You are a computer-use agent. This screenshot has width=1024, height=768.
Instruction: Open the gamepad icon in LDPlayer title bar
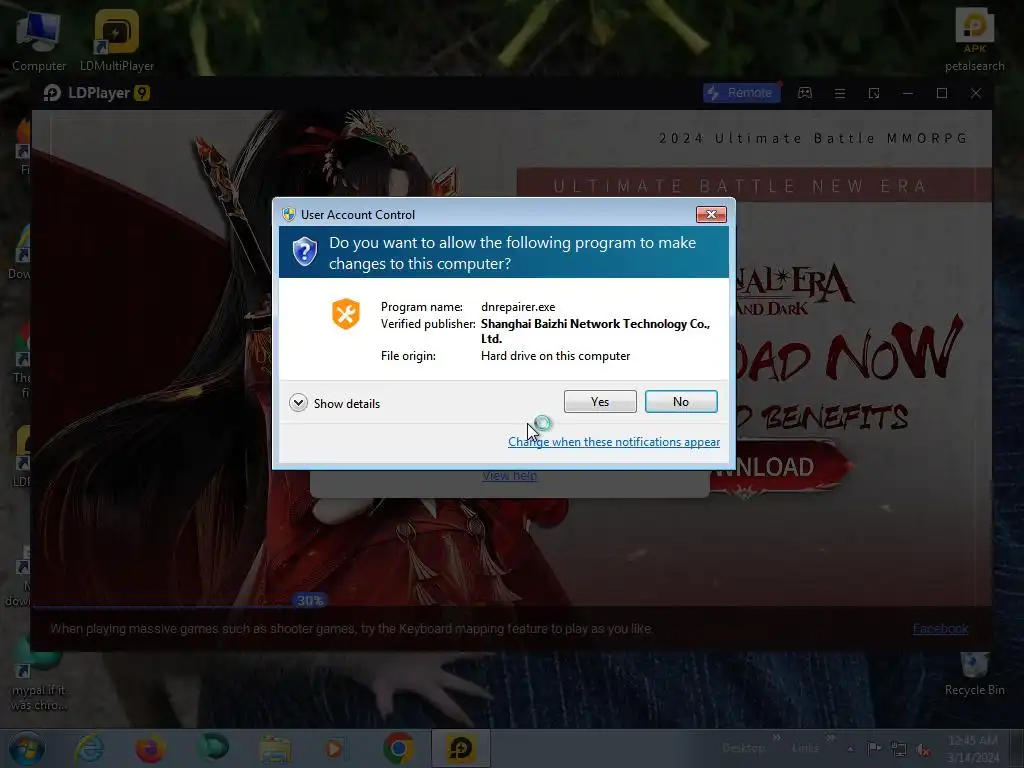click(805, 93)
